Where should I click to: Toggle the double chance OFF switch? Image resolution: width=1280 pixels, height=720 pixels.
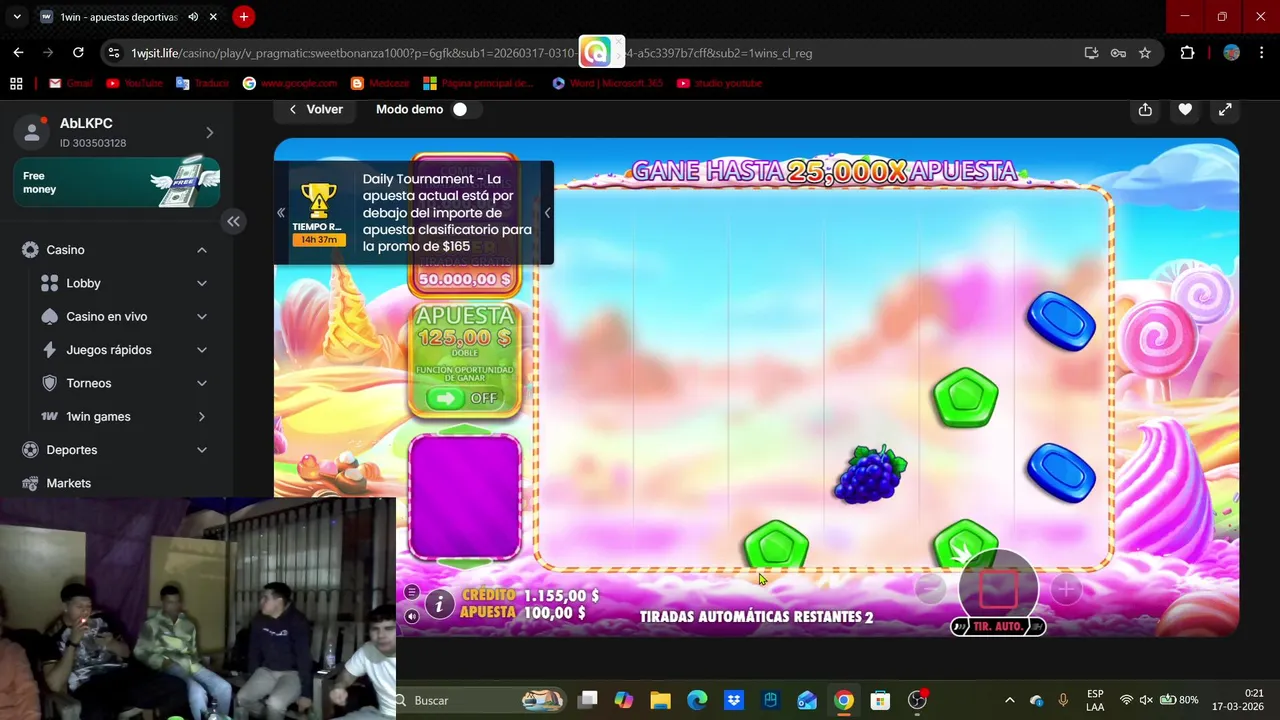tap(463, 398)
